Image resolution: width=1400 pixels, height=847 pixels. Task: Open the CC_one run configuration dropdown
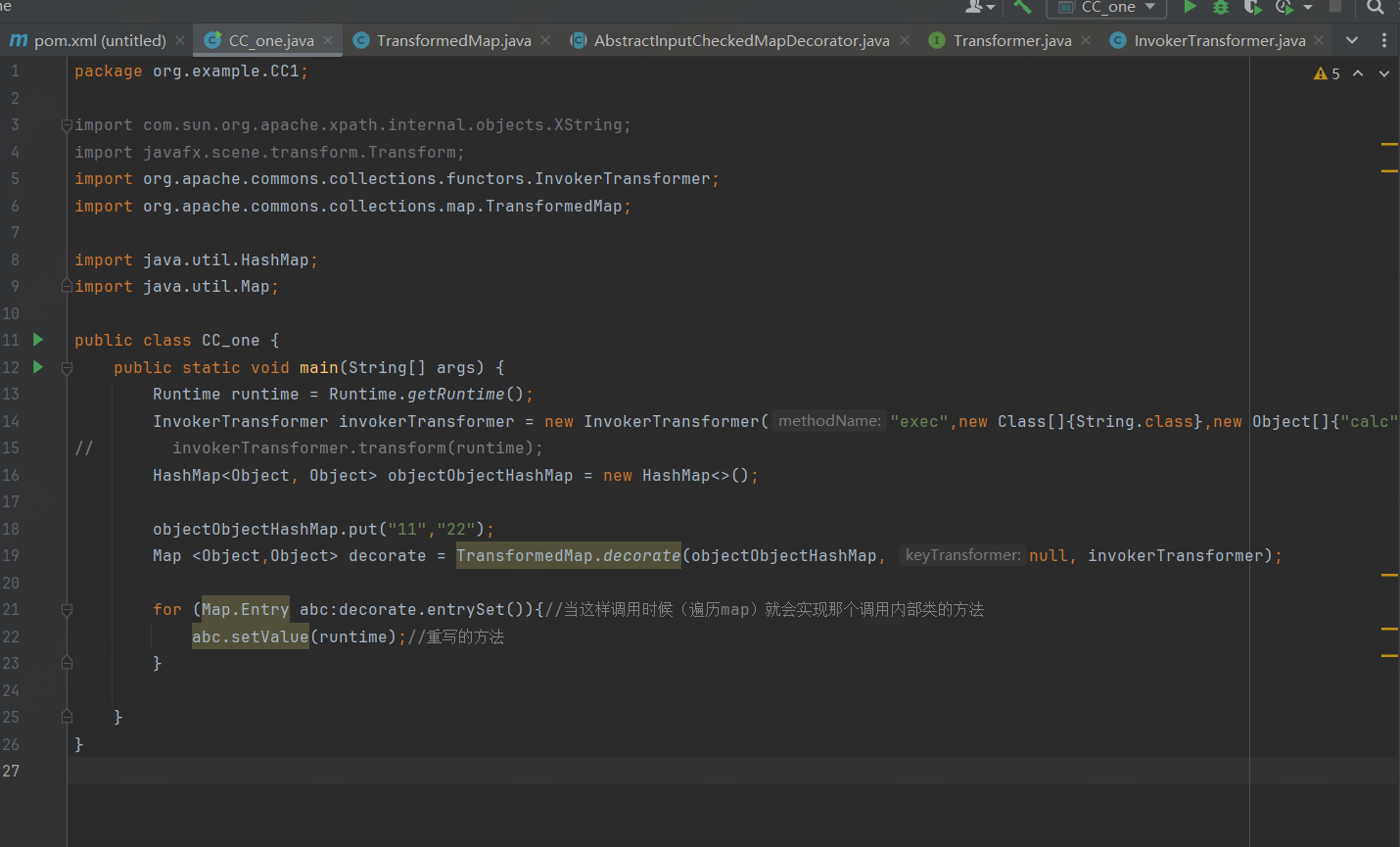click(x=1106, y=8)
